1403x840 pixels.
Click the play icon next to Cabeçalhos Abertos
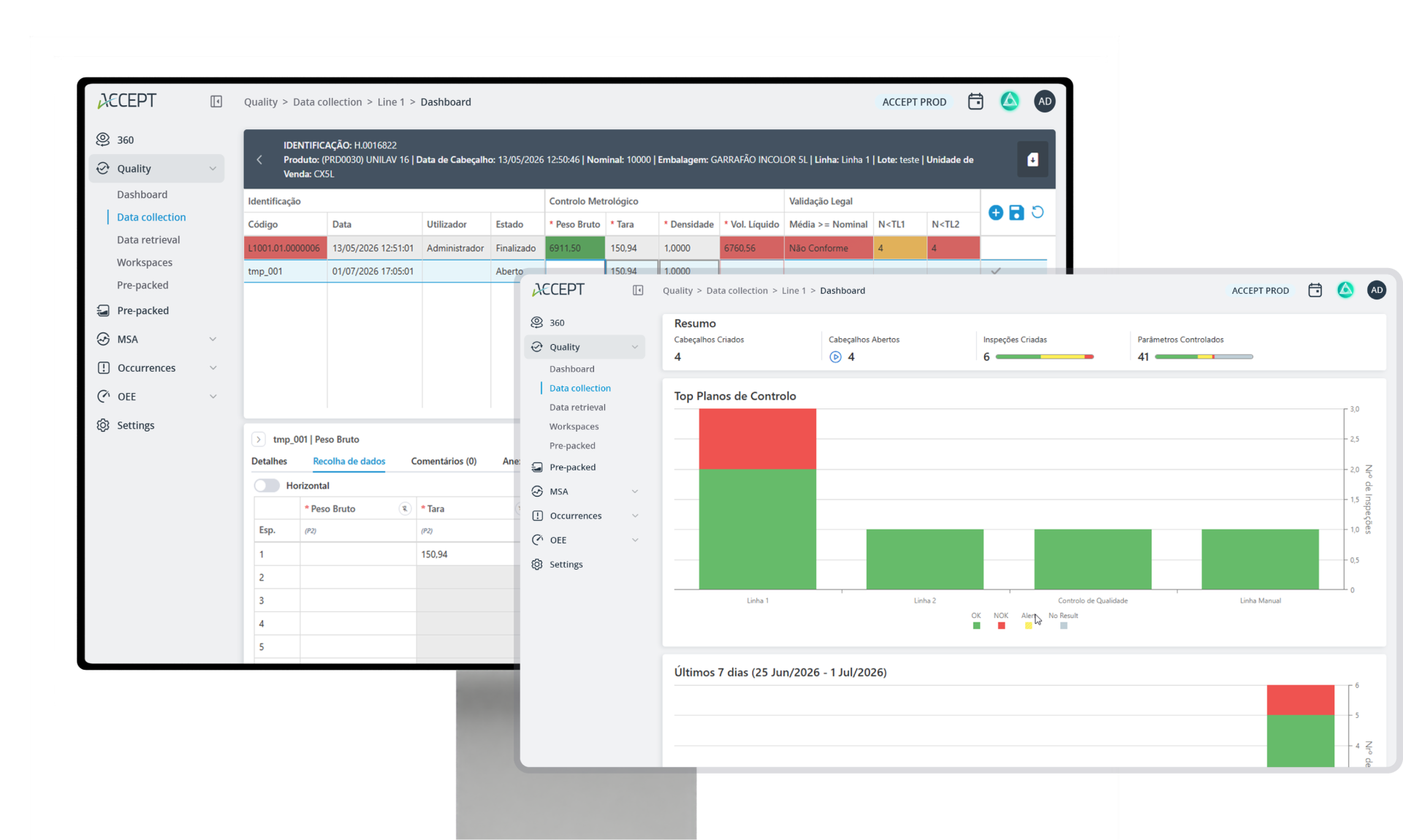coord(835,357)
